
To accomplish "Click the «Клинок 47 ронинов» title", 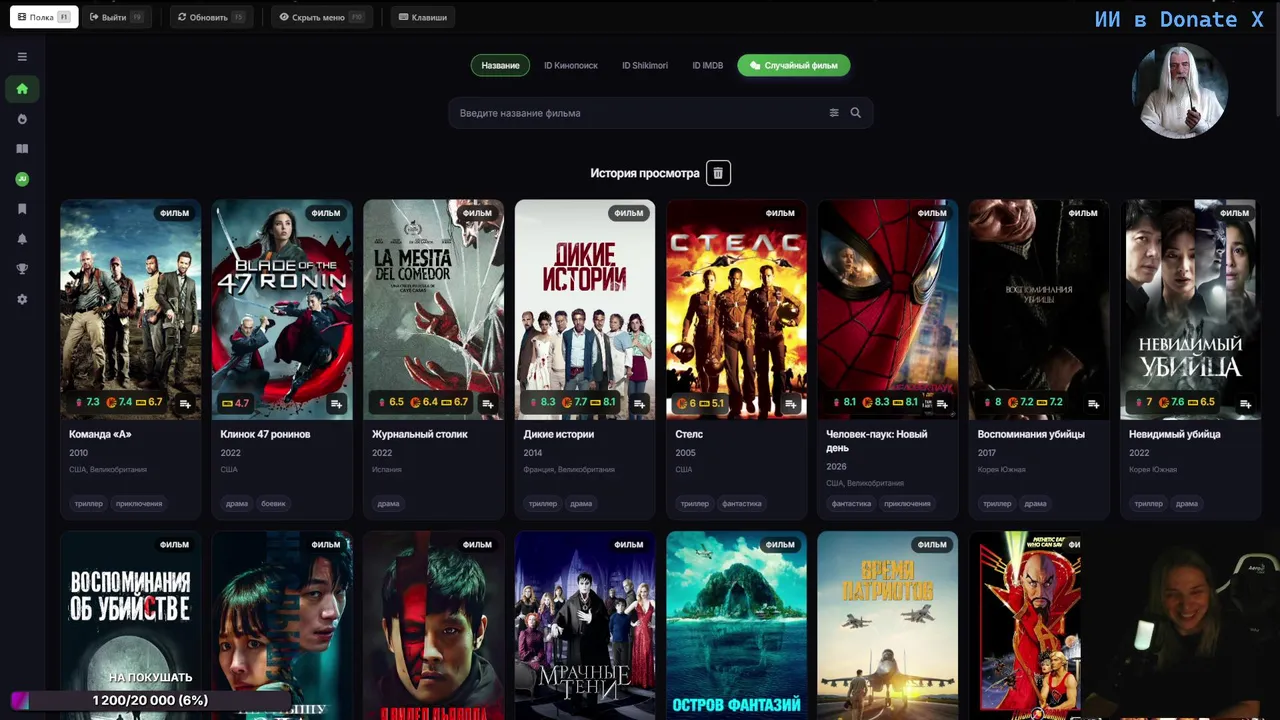I will [x=265, y=435].
